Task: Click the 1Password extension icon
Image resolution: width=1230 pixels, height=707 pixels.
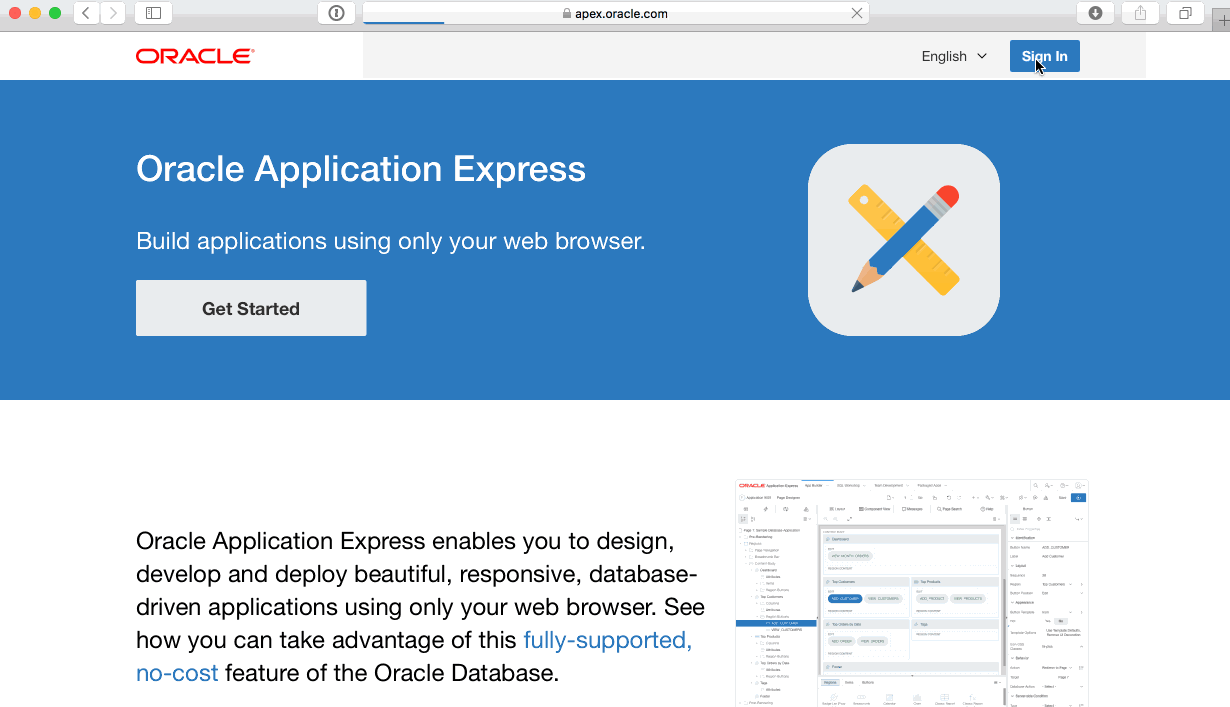Action: click(x=334, y=13)
